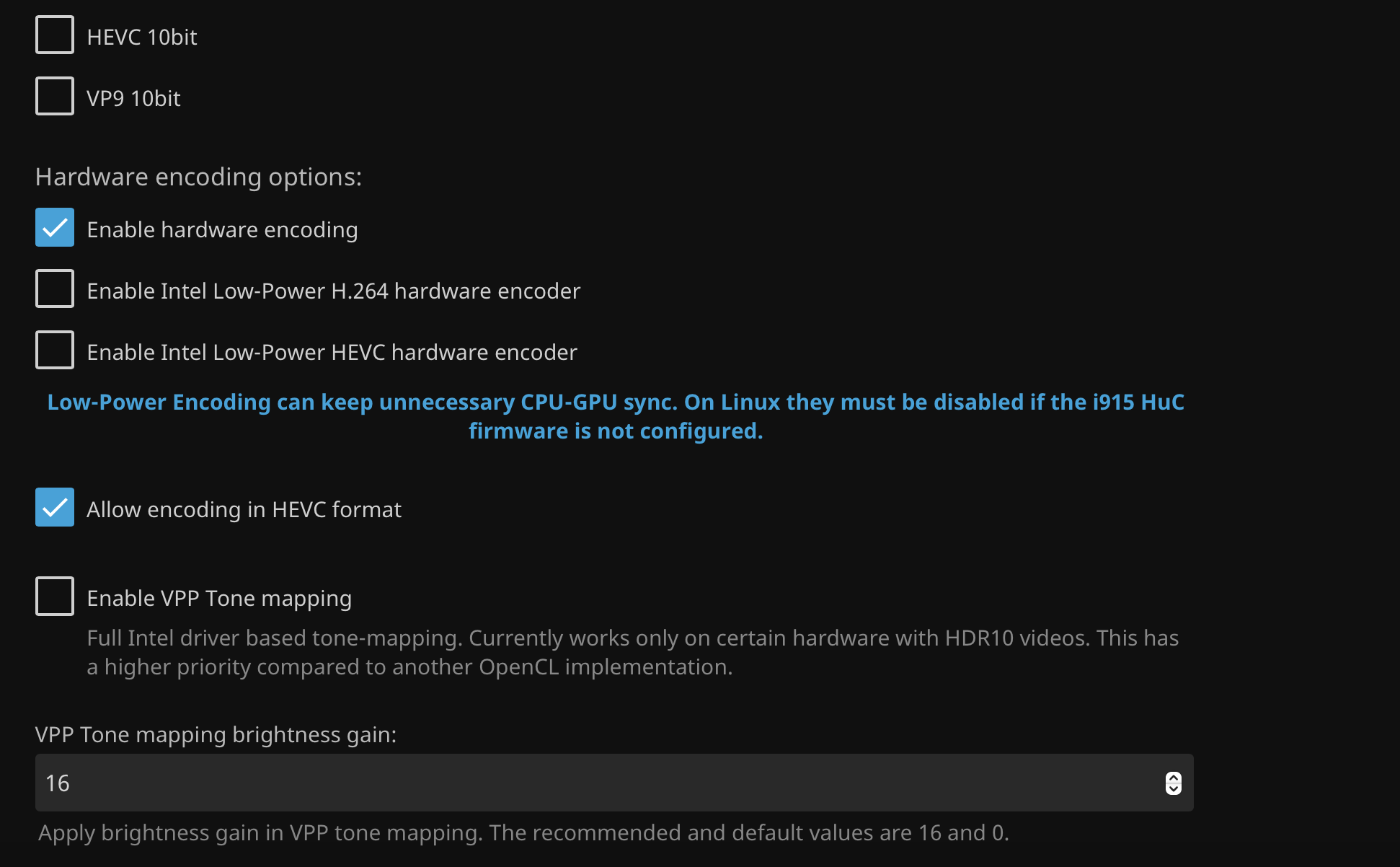Image resolution: width=1400 pixels, height=867 pixels.
Task: Uncheck Allow encoding in HEVC format
Action: pyautogui.click(x=55, y=507)
